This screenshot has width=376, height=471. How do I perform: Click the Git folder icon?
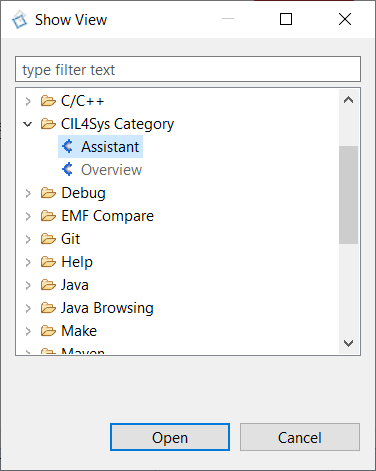[48, 239]
